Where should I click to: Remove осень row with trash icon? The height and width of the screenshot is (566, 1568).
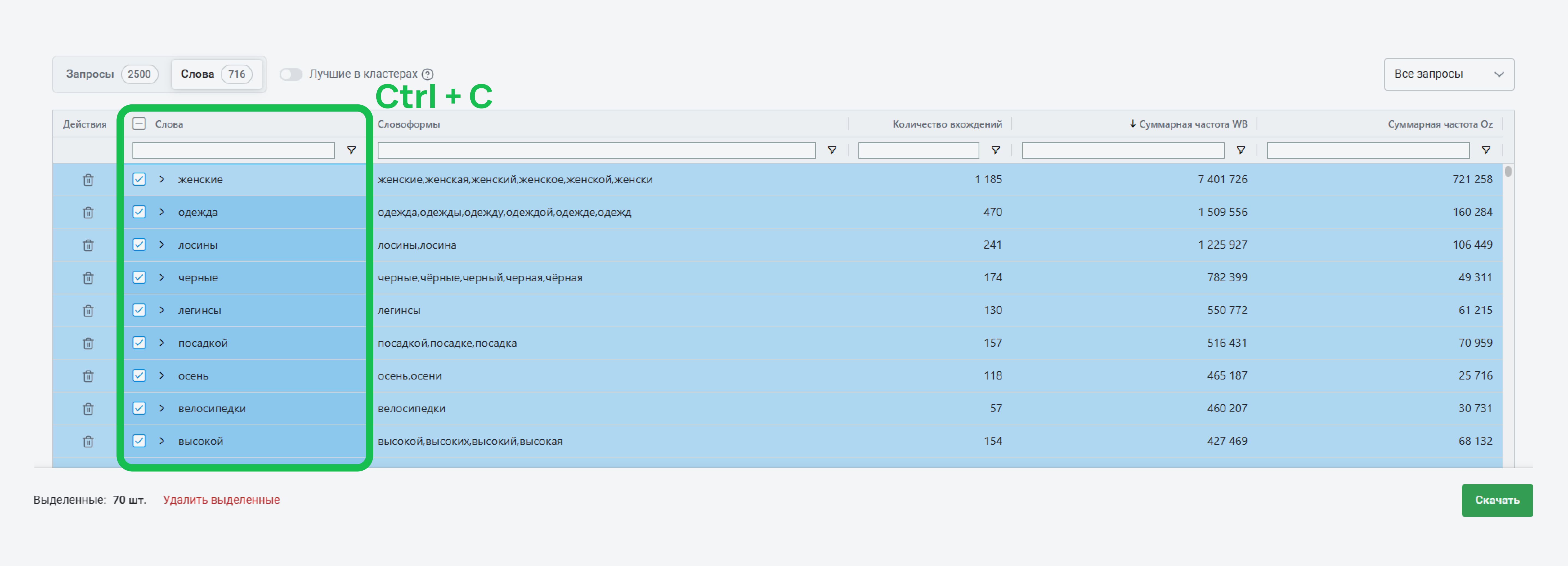pos(88,376)
